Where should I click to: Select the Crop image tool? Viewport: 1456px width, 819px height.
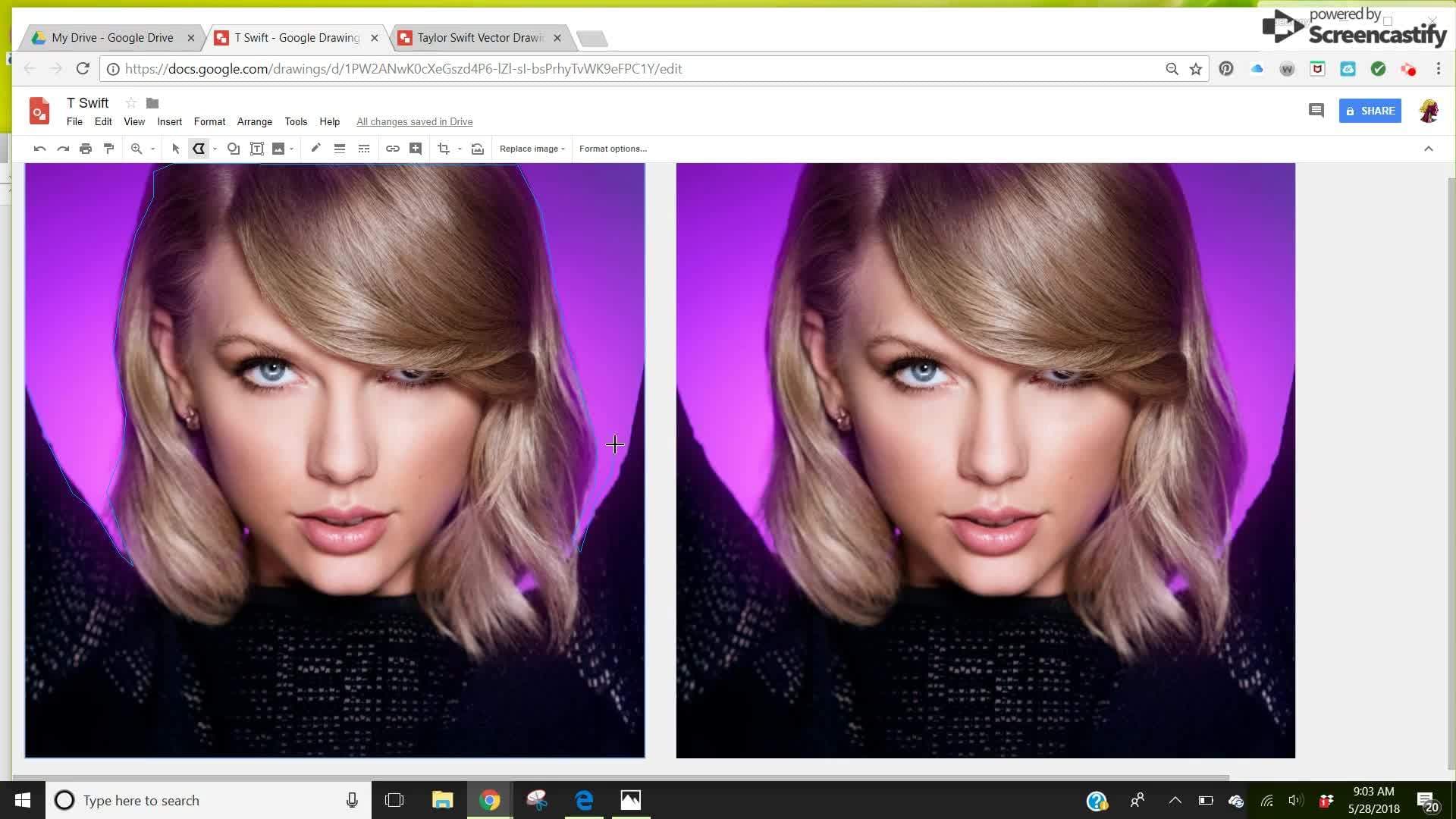pos(444,148)
